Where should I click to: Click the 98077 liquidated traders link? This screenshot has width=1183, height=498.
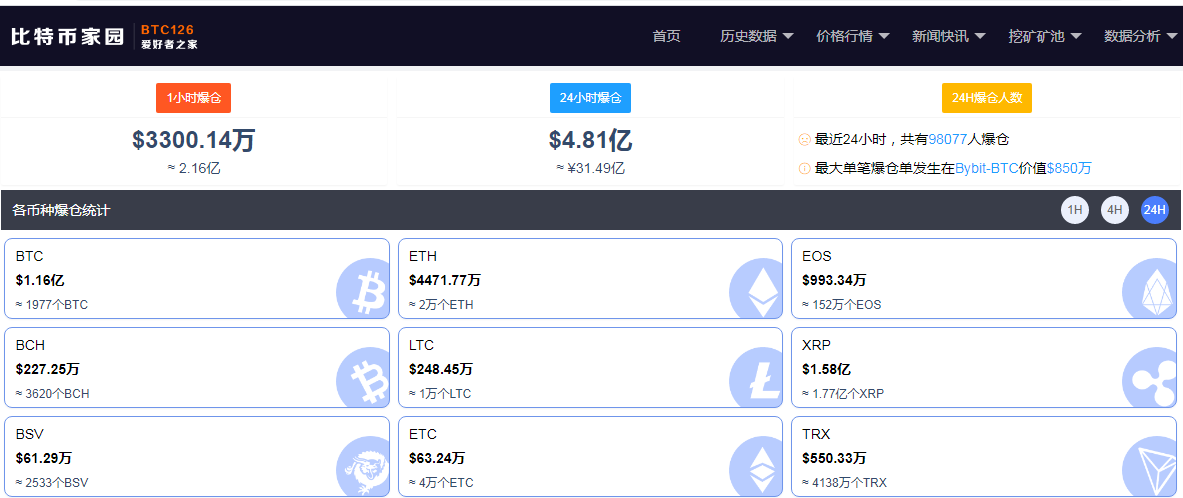tap(948, 140)
